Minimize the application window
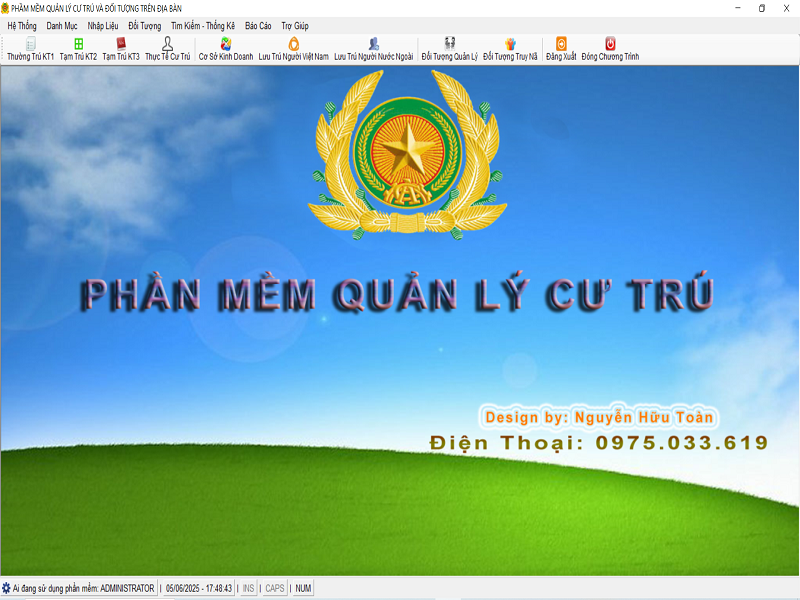The width and height of the screenshot is (800, 600). click(x=738, y=8)
